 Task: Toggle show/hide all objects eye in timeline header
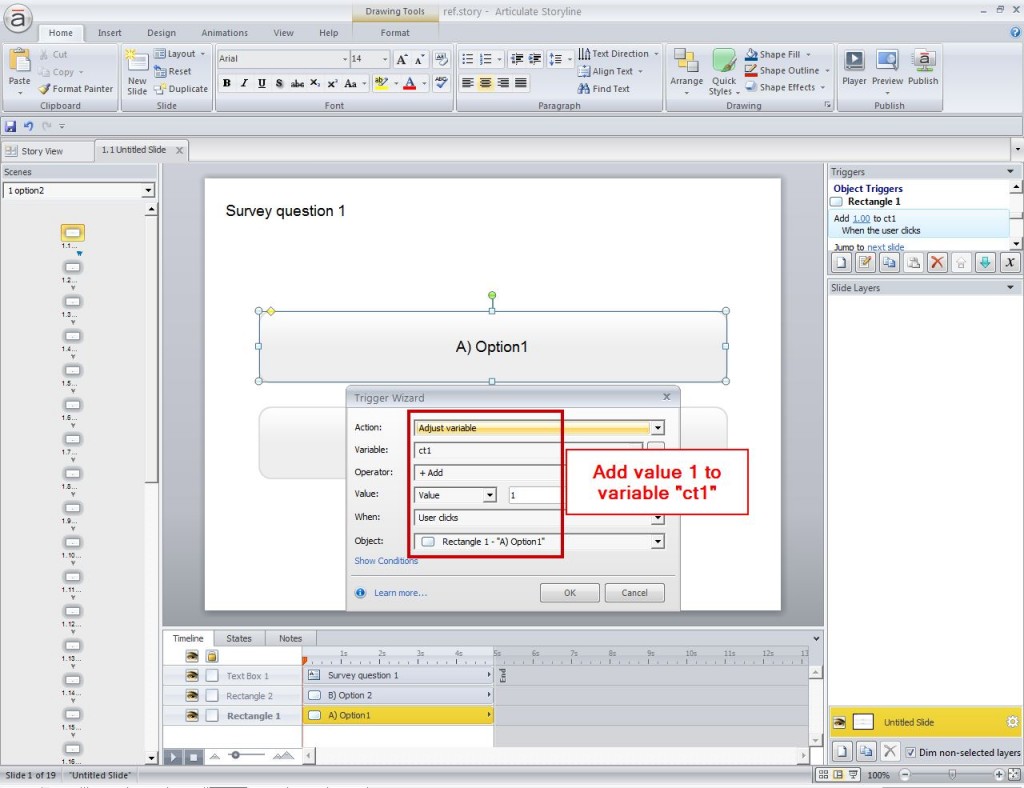[x=191, y=655]
